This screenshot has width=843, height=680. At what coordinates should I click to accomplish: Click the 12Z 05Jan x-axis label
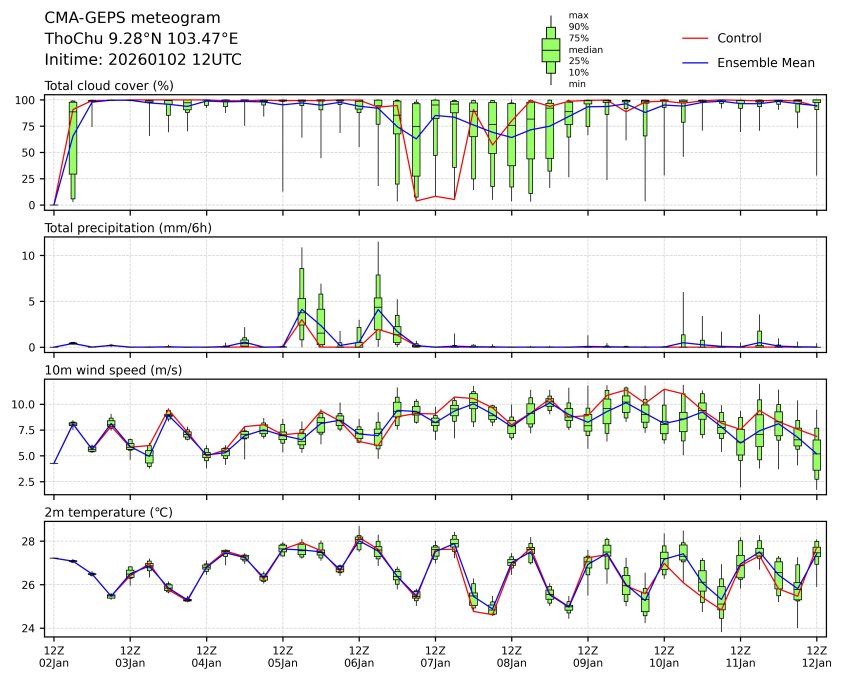(282, 656)
